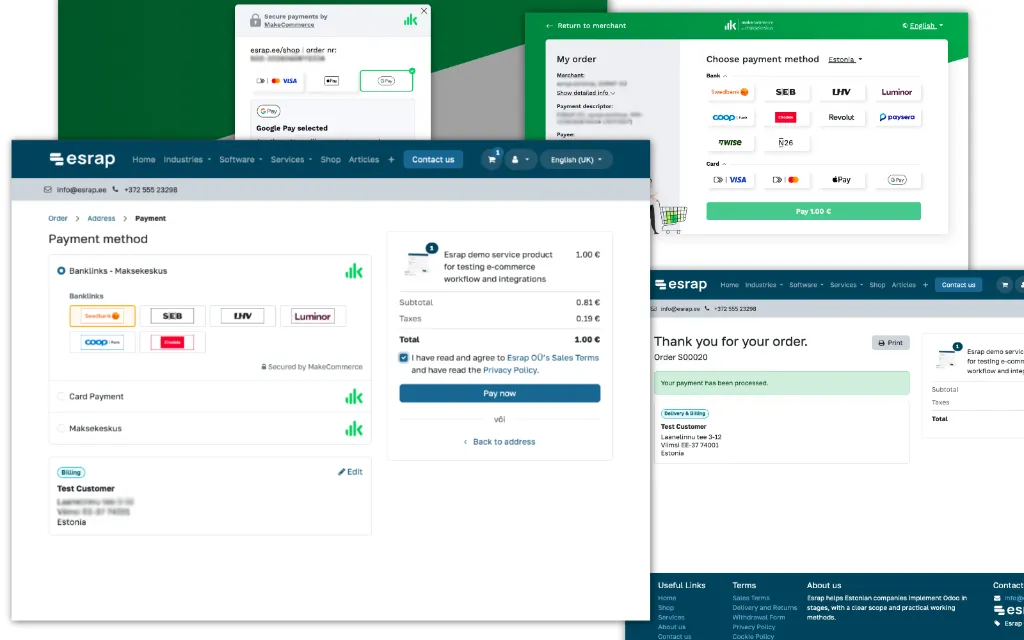This screenshot has width=1024, height=640.
Task: Expand the Services menu in payment page header
Action: (291, 159)
